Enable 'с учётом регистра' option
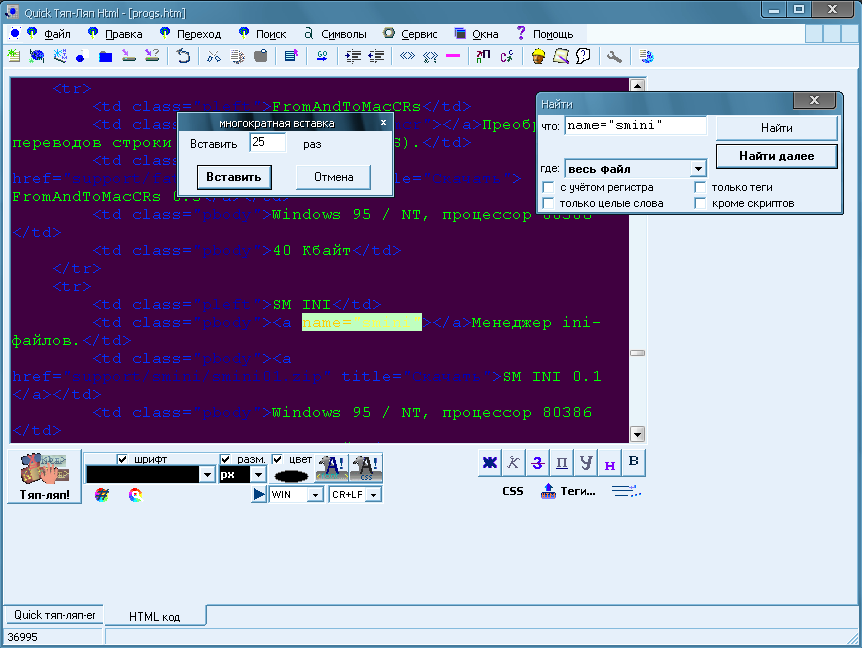 click(548, 187)
